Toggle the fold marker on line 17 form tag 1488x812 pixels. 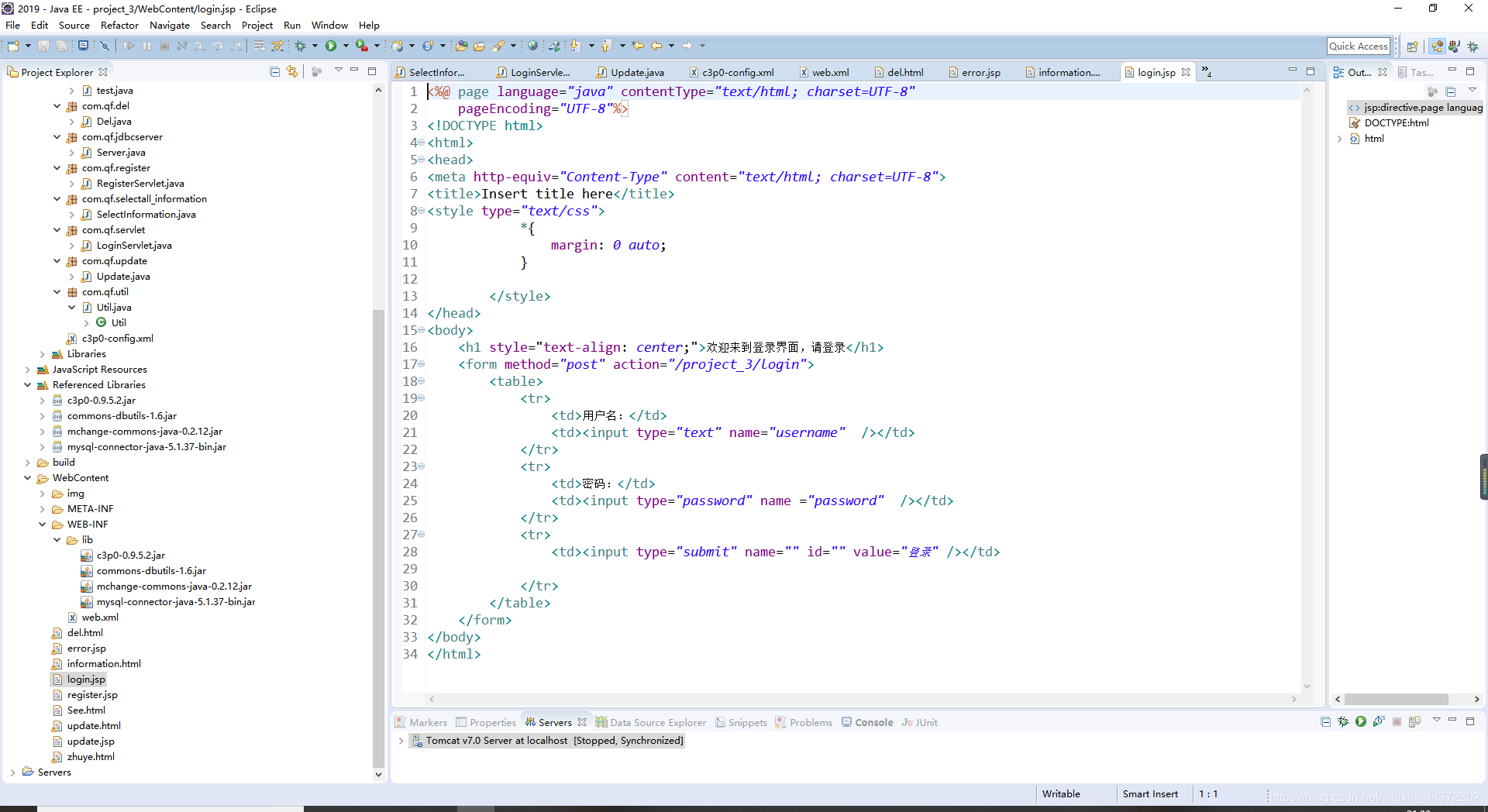tap(421, 364)
